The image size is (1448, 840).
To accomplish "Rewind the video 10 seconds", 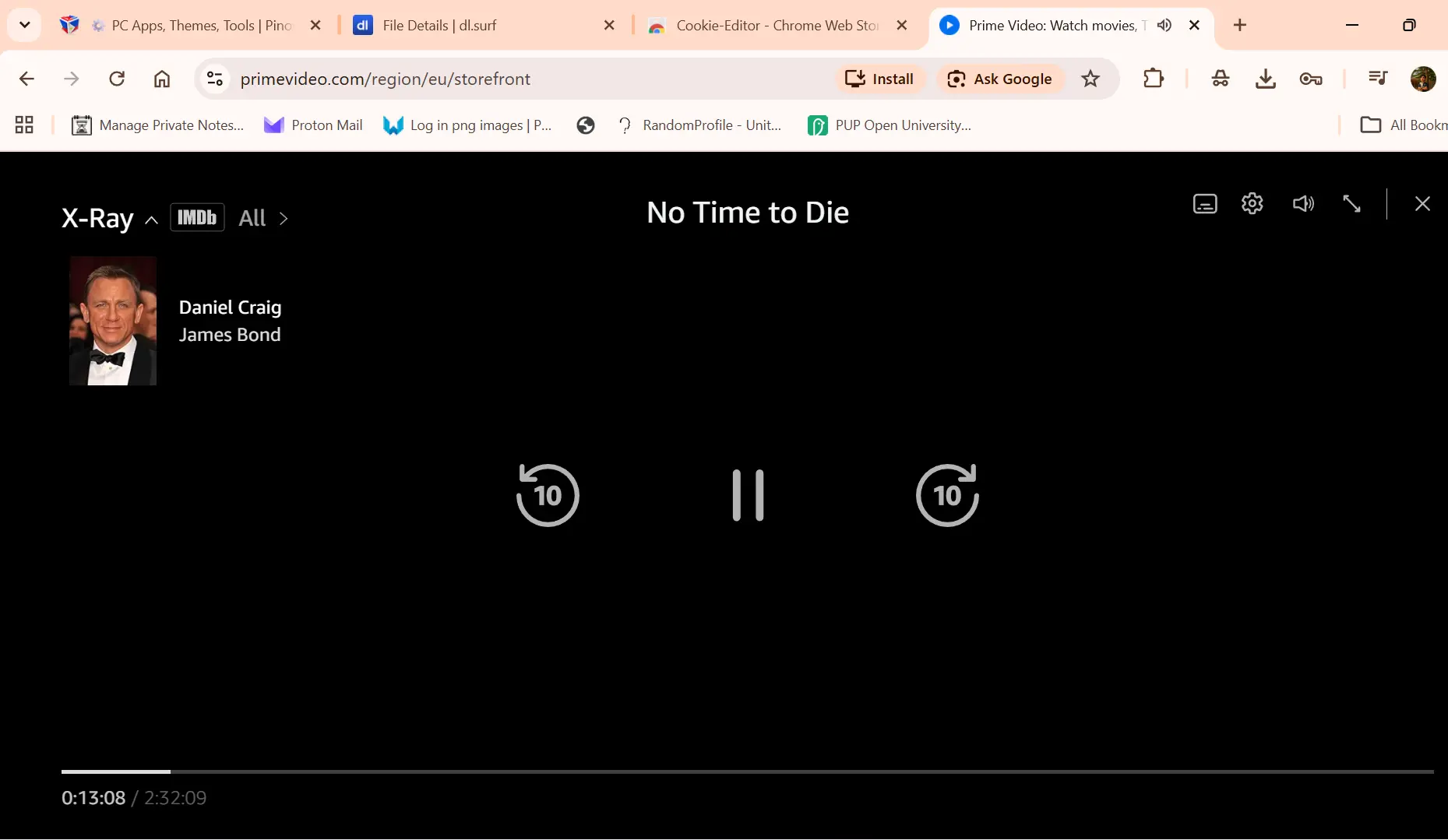I will tap(548, 495).
